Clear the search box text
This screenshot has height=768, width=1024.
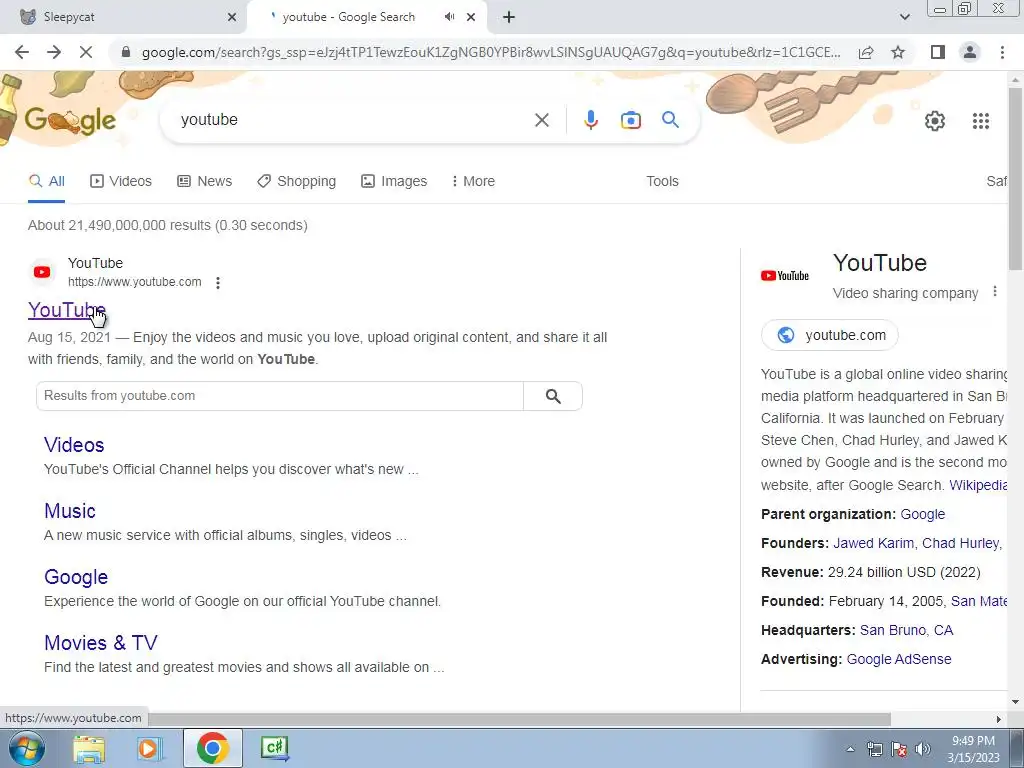pos(542,120)
